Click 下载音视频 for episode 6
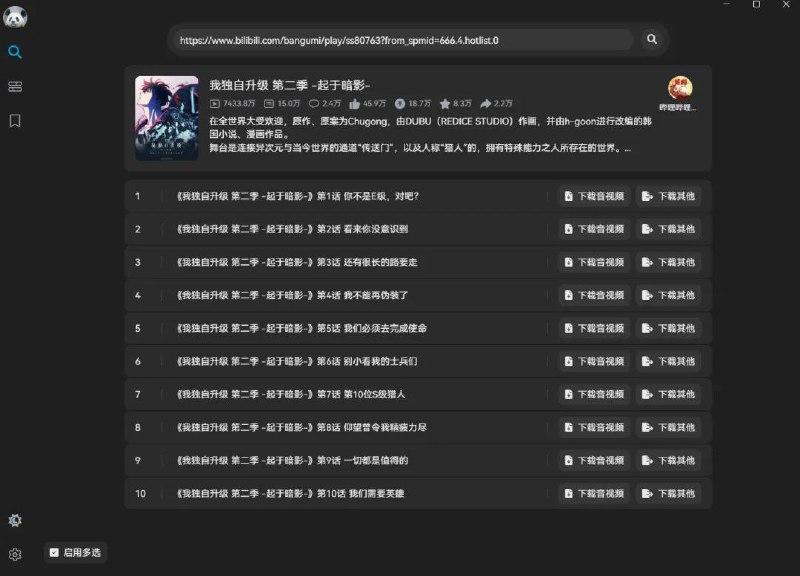800x576 pixels. pos(594,361)
